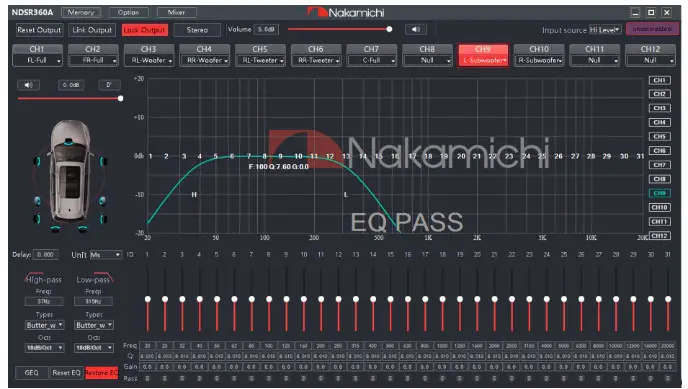This screenshot has height=389, width=688.
Task: Mute the selected channel using left speaker icon
Action: click(29, 85)
